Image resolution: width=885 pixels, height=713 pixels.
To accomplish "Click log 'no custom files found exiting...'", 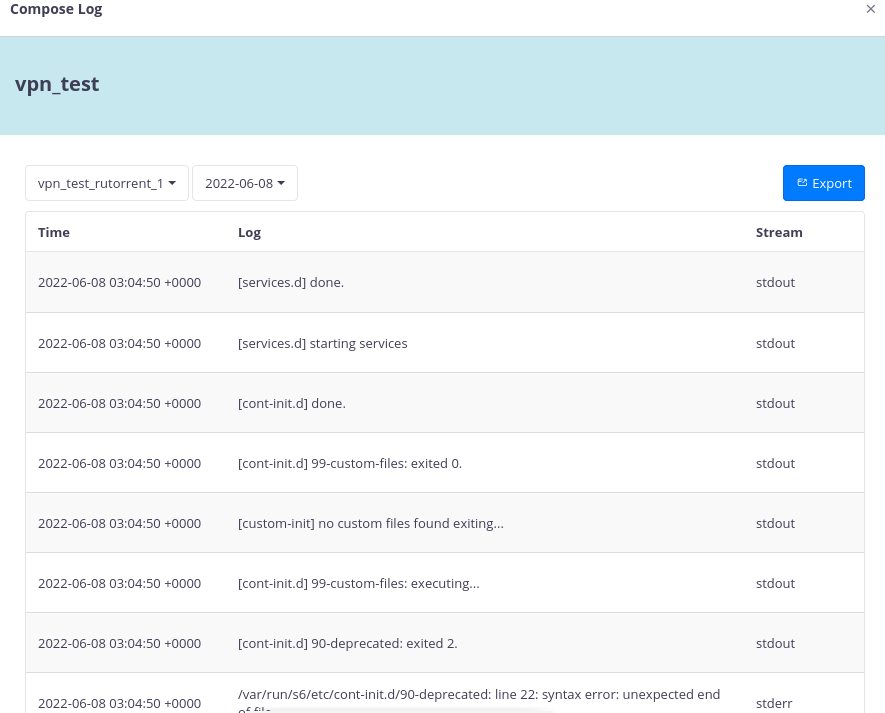I will [371, 523].
